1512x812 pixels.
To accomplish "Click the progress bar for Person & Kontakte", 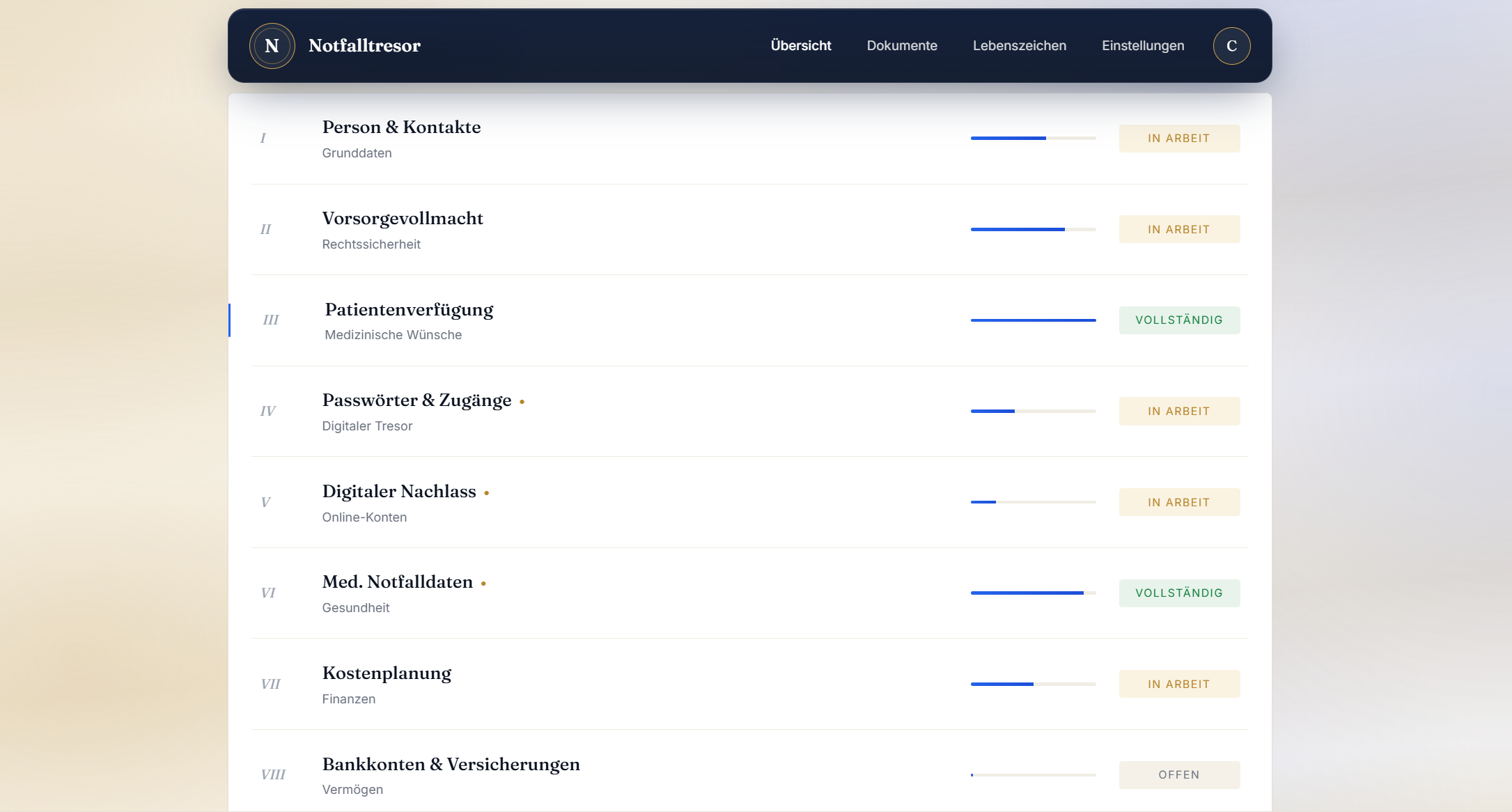I will tap(1033, 139).
